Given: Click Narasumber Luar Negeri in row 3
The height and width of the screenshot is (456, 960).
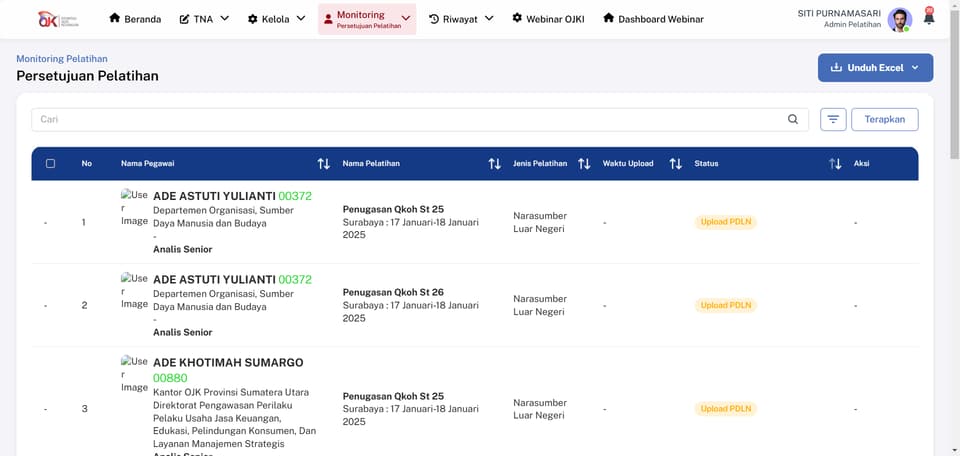Looking at the screenshot, I should point(540,409).
